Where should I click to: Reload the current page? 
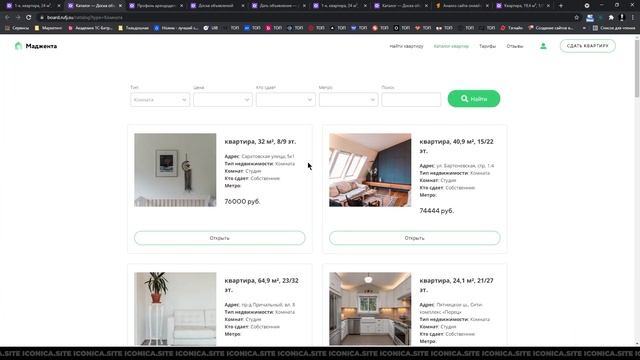[x=29, y=18]
